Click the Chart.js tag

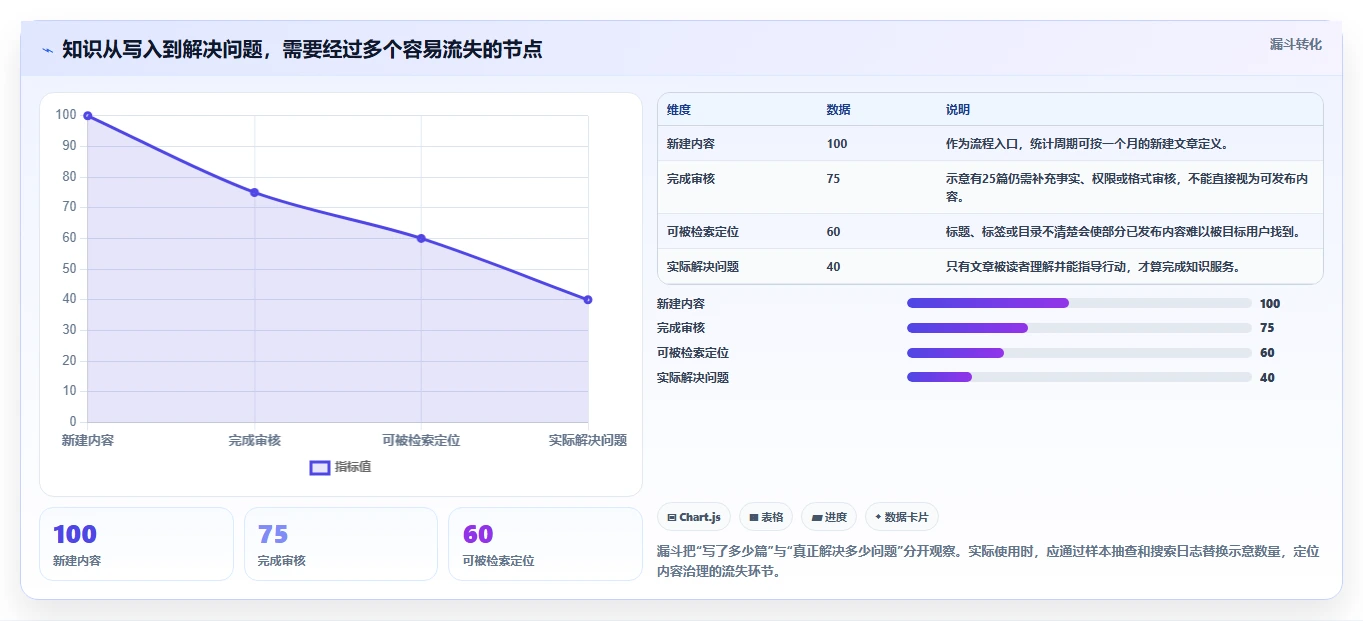tap(694, 517)
